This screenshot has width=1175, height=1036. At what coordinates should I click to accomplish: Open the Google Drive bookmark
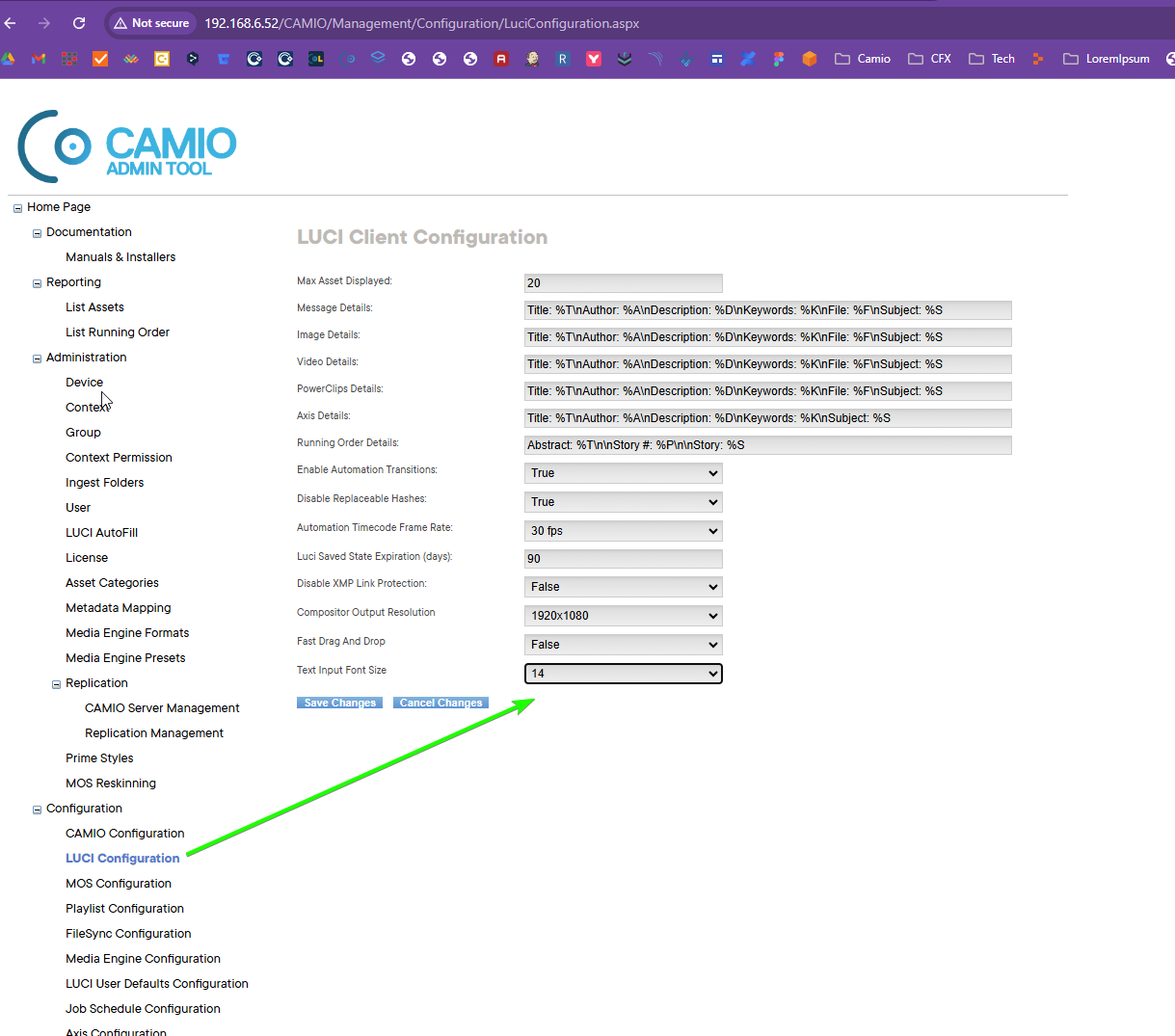click(8, 59)
